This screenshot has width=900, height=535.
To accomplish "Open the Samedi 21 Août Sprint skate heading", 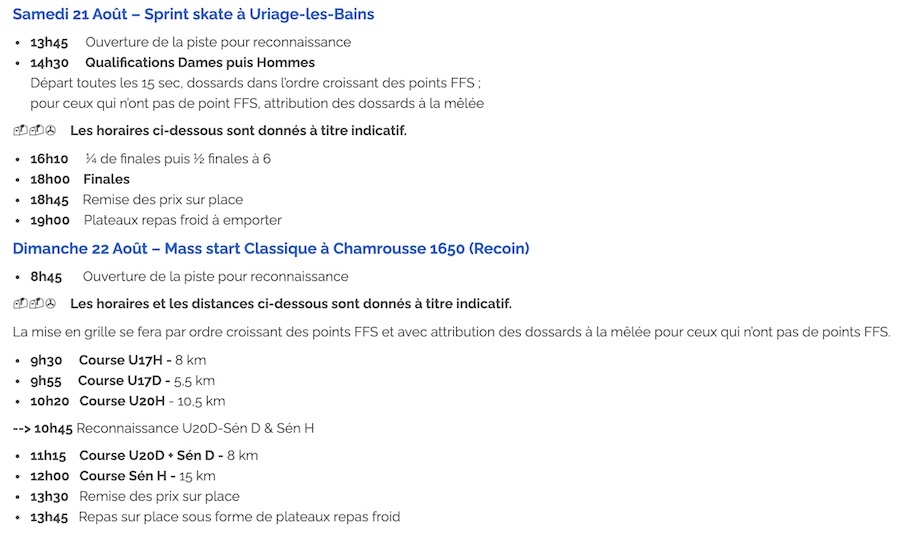I will tap(193, 14).
